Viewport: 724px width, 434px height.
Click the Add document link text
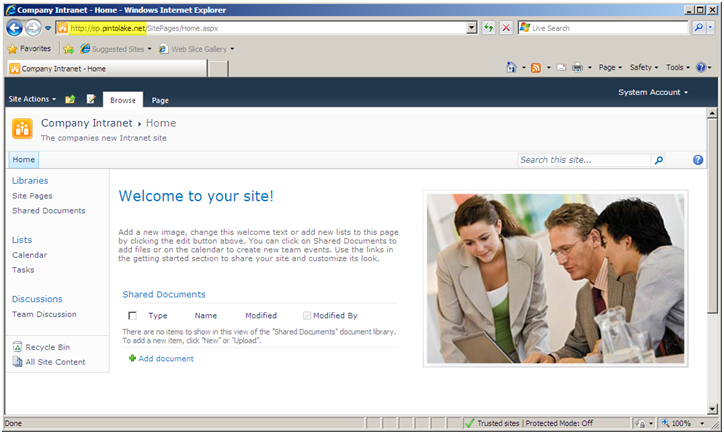(x=166, y=358)
